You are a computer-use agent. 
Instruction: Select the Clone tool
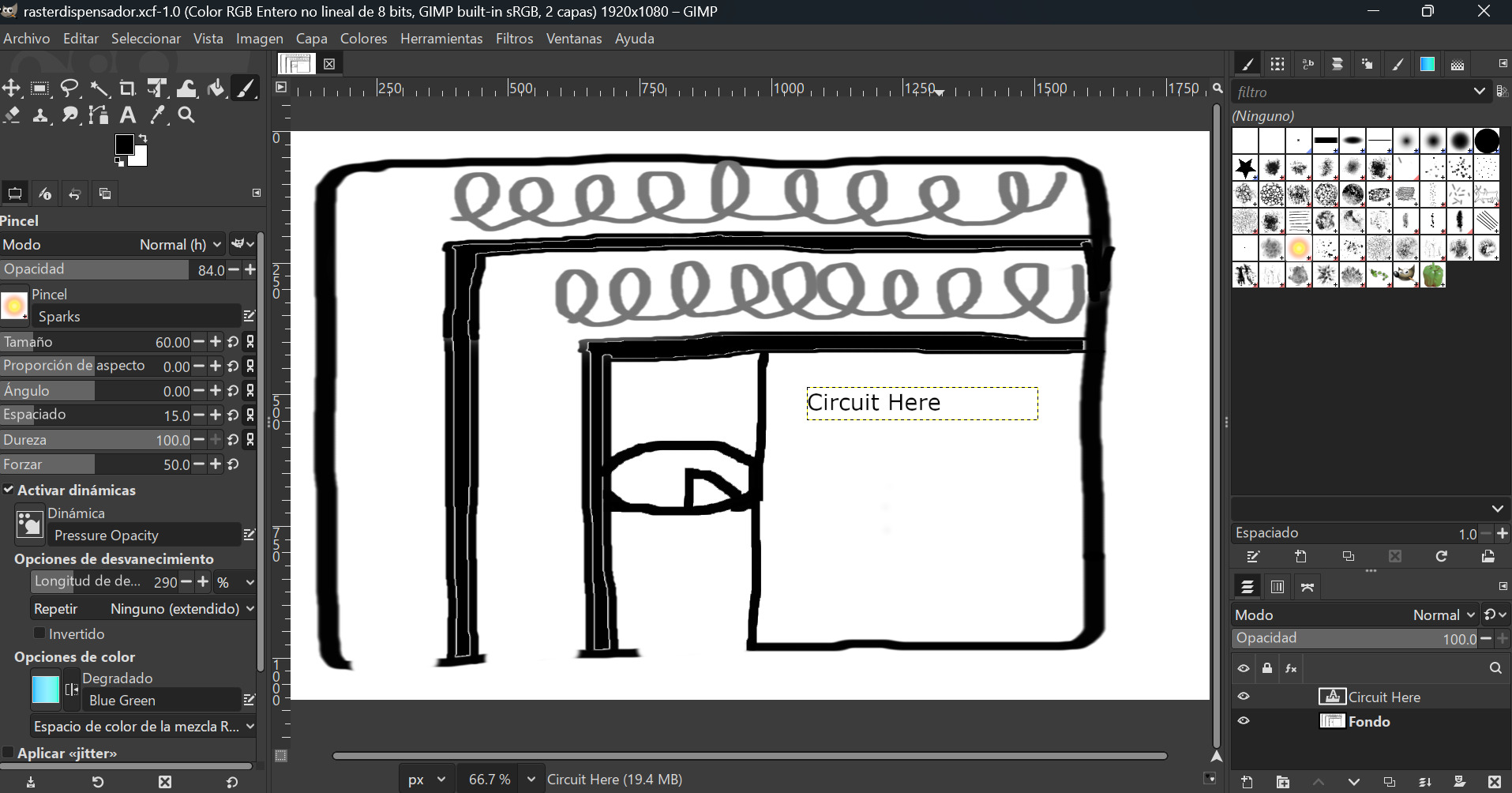(x=40, y=115)
